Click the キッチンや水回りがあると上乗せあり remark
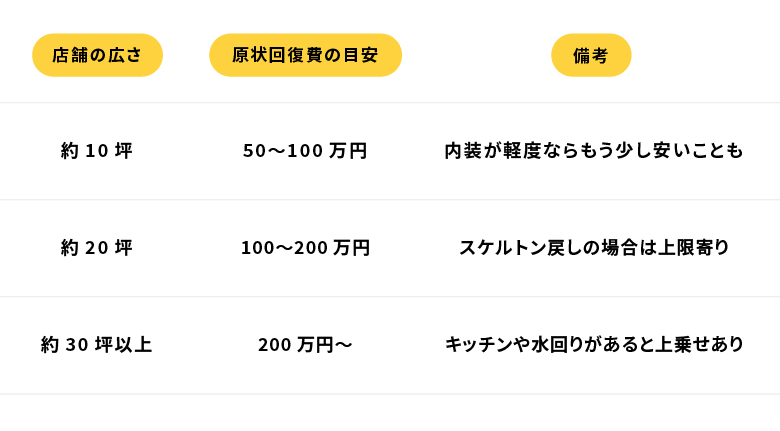780x431 pixels. tap(594, 345)
